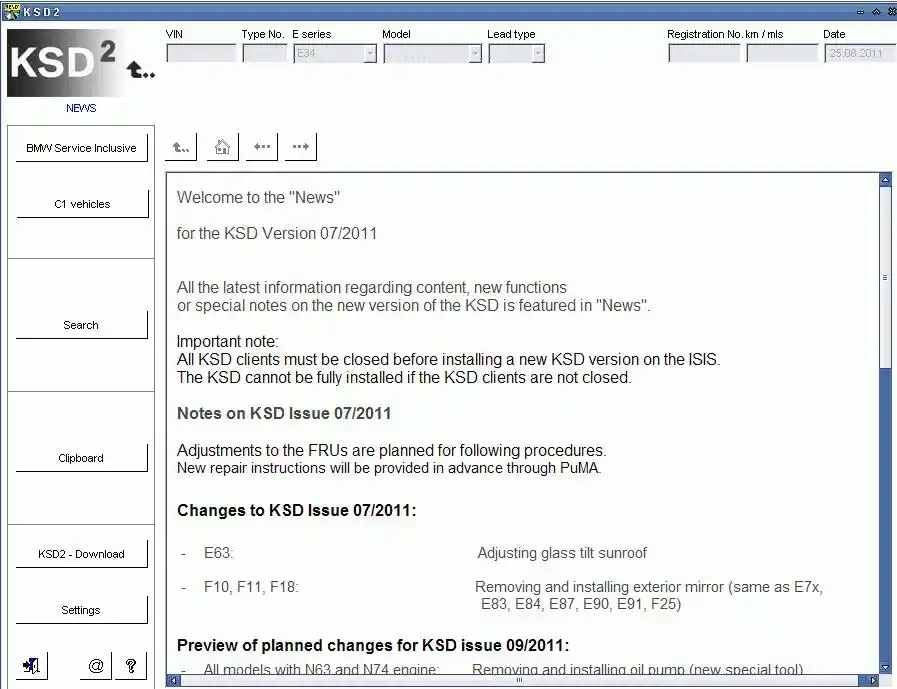Maximize the KSD2 window
Image resolution: width=897 pixels, height=689 pixels.
[876, 12]
